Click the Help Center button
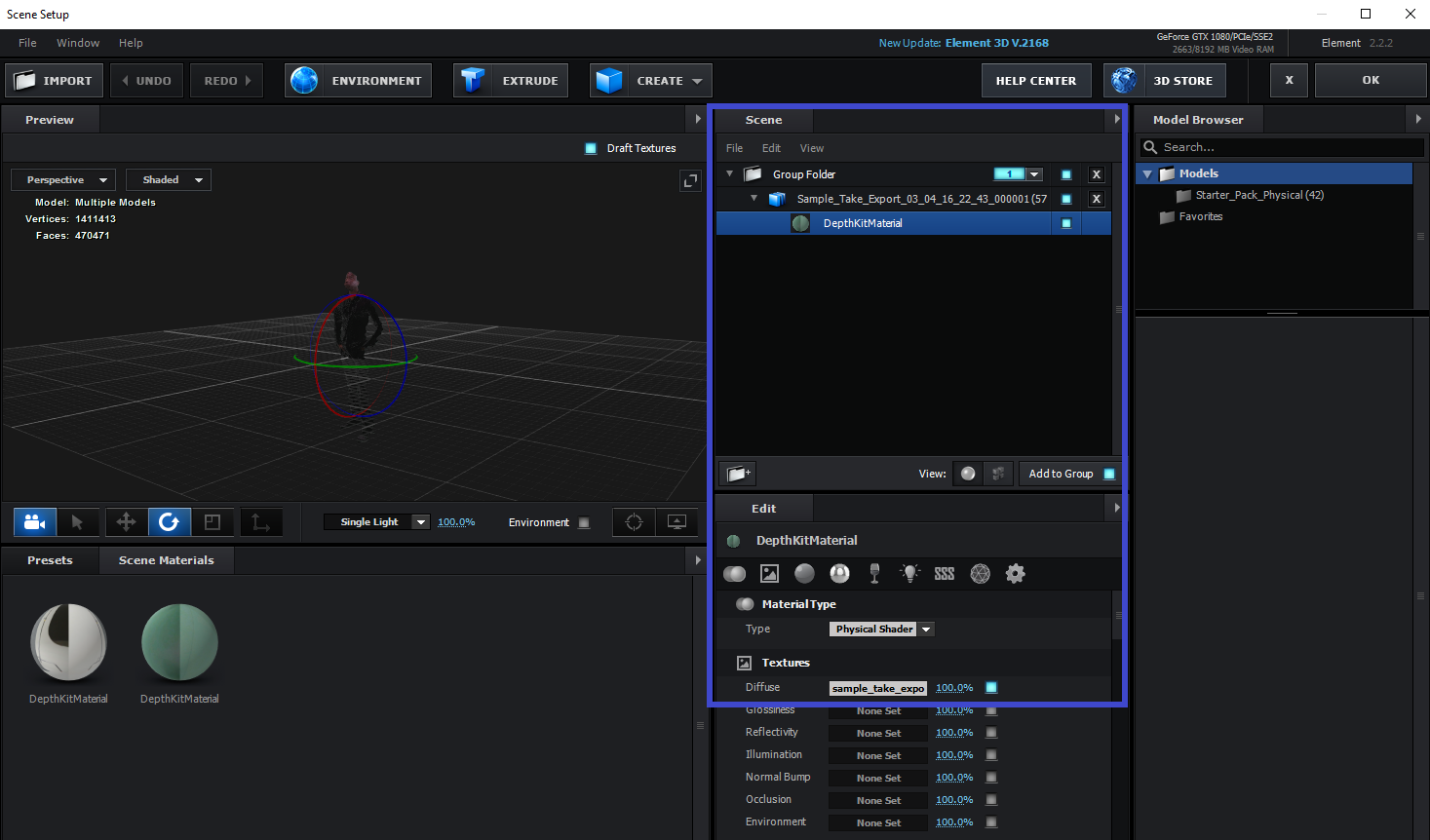The width and height of the screenshot is (1430, 840). [1035, 81]
